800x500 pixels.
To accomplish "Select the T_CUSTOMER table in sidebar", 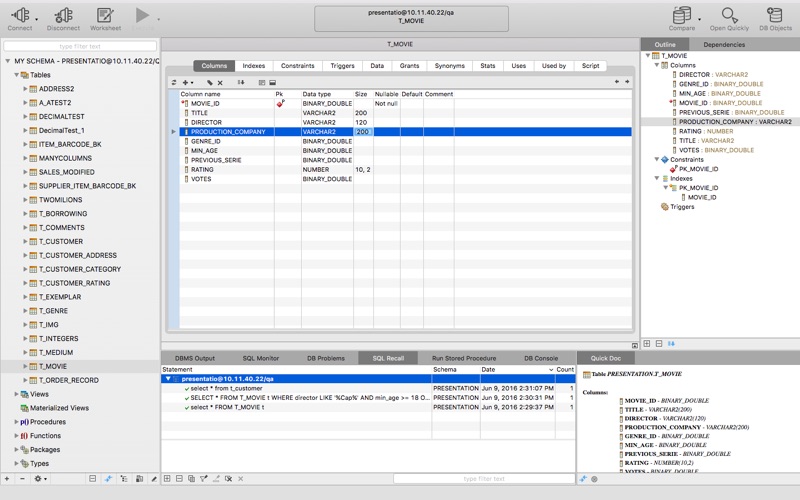I will point(61,241).
